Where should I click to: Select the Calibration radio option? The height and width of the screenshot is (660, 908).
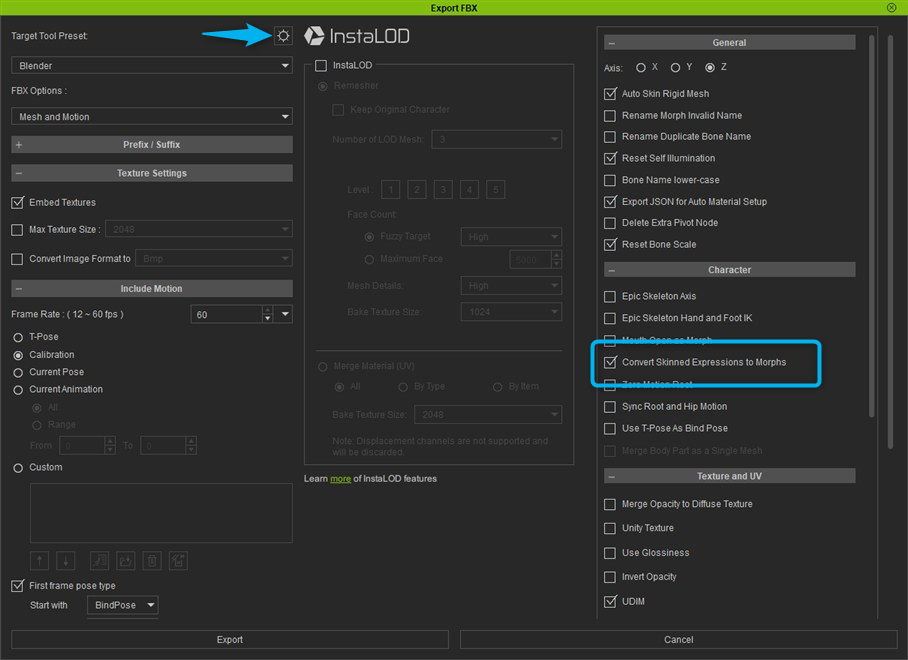coord(18,355)
